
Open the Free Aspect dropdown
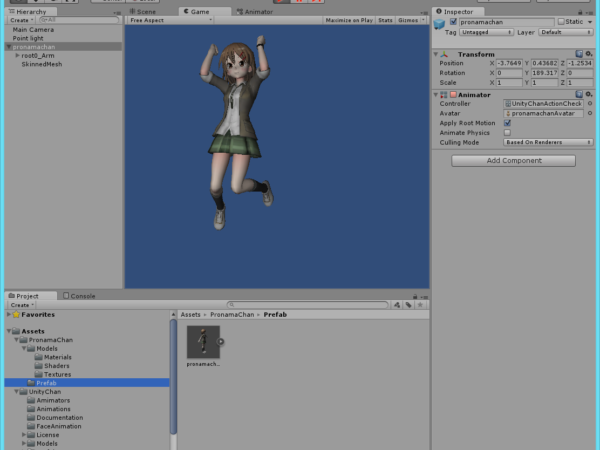(170, 20)
